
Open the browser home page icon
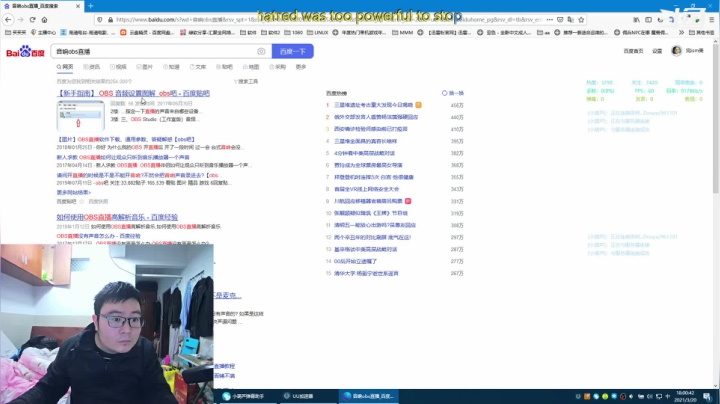[x=45, y=20]
